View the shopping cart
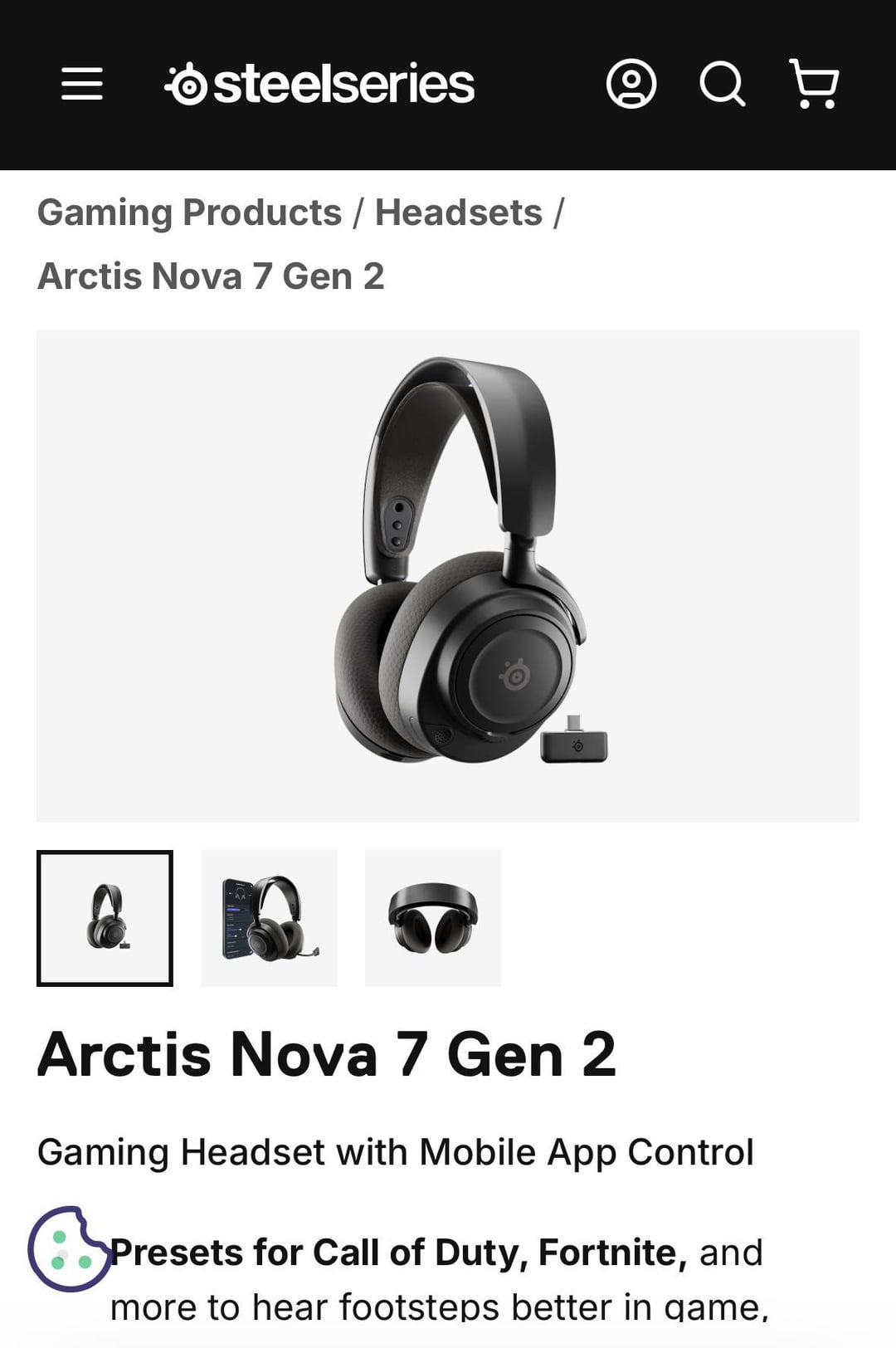The height and width of the screenshot is (1348, 896). pos(814,84)
